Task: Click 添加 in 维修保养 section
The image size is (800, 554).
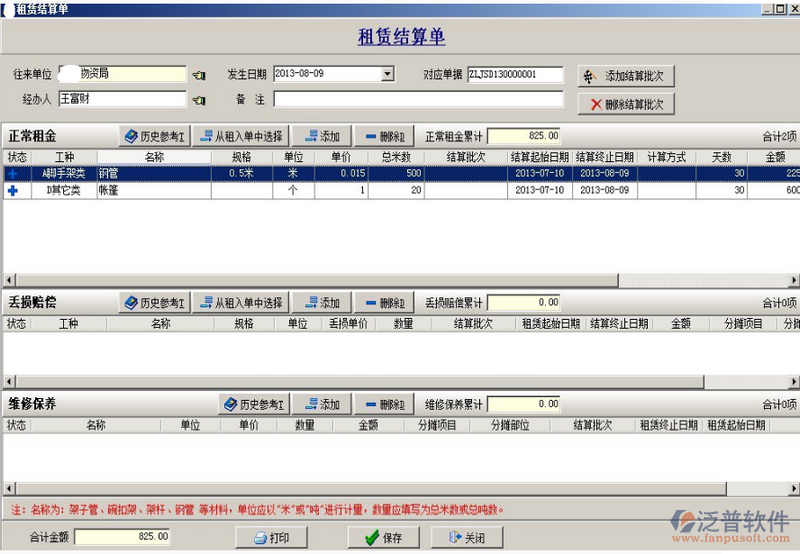Action: [x=321, y=404]
